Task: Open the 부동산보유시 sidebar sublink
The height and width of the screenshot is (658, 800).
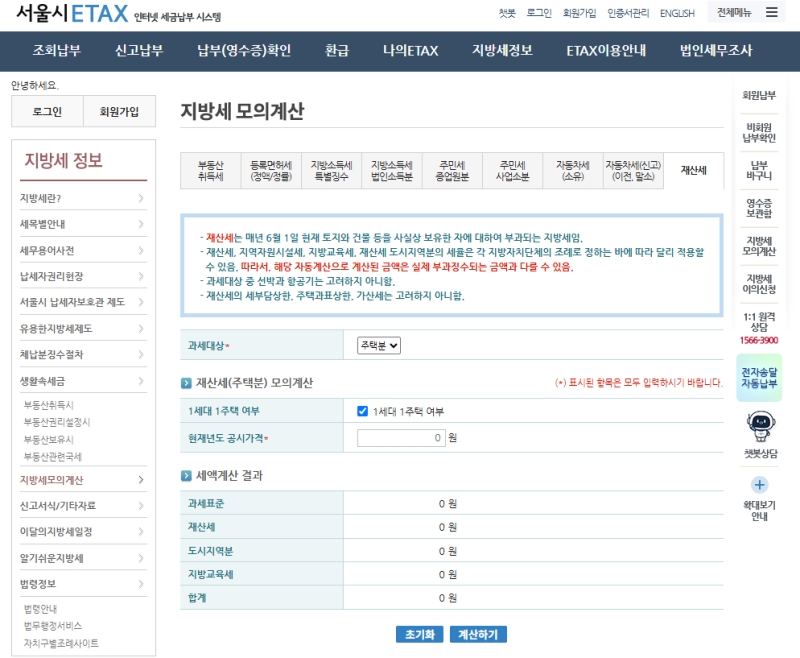Action: pyautogui.click(x=48, y=439)
